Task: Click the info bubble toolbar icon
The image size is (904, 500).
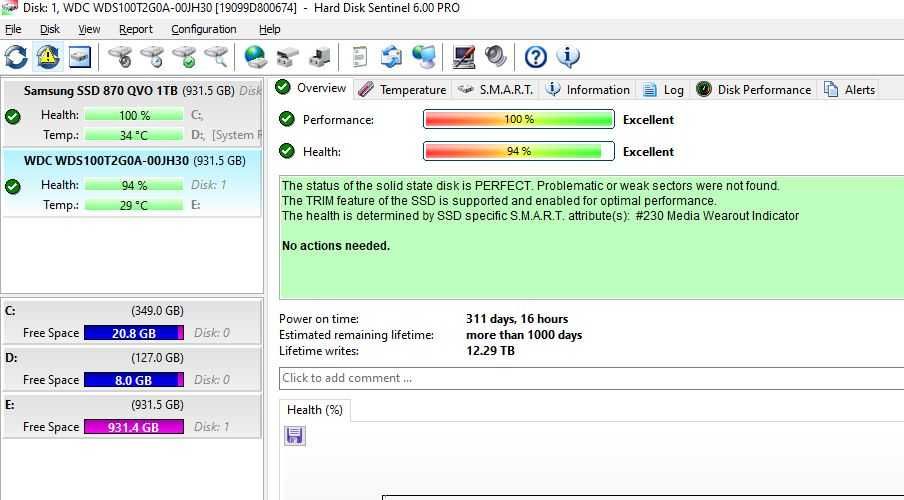Action: (568, 57)
